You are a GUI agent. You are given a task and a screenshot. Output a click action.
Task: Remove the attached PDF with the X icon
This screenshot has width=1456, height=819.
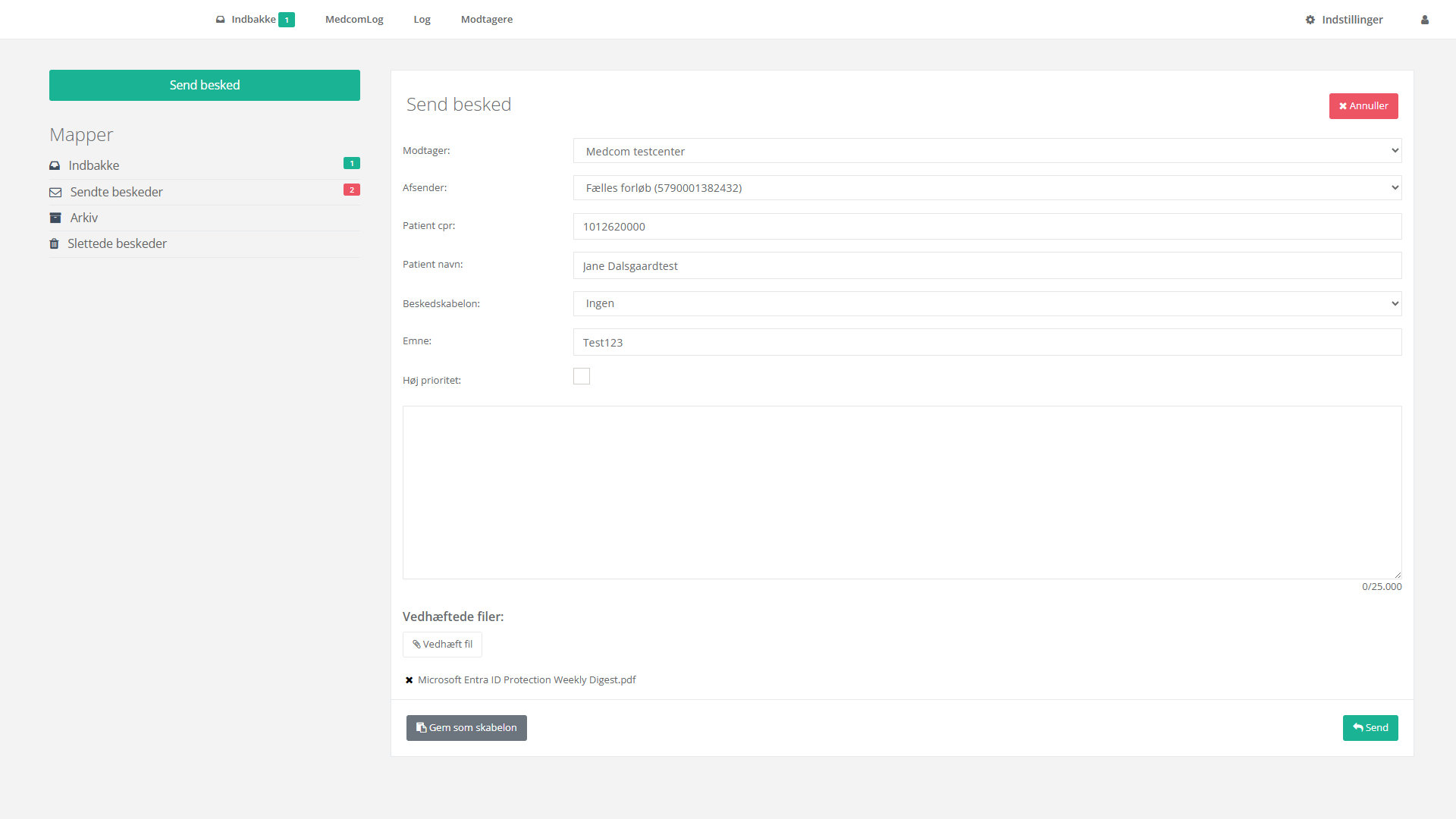pyautogui.click(x=409, y=680)
